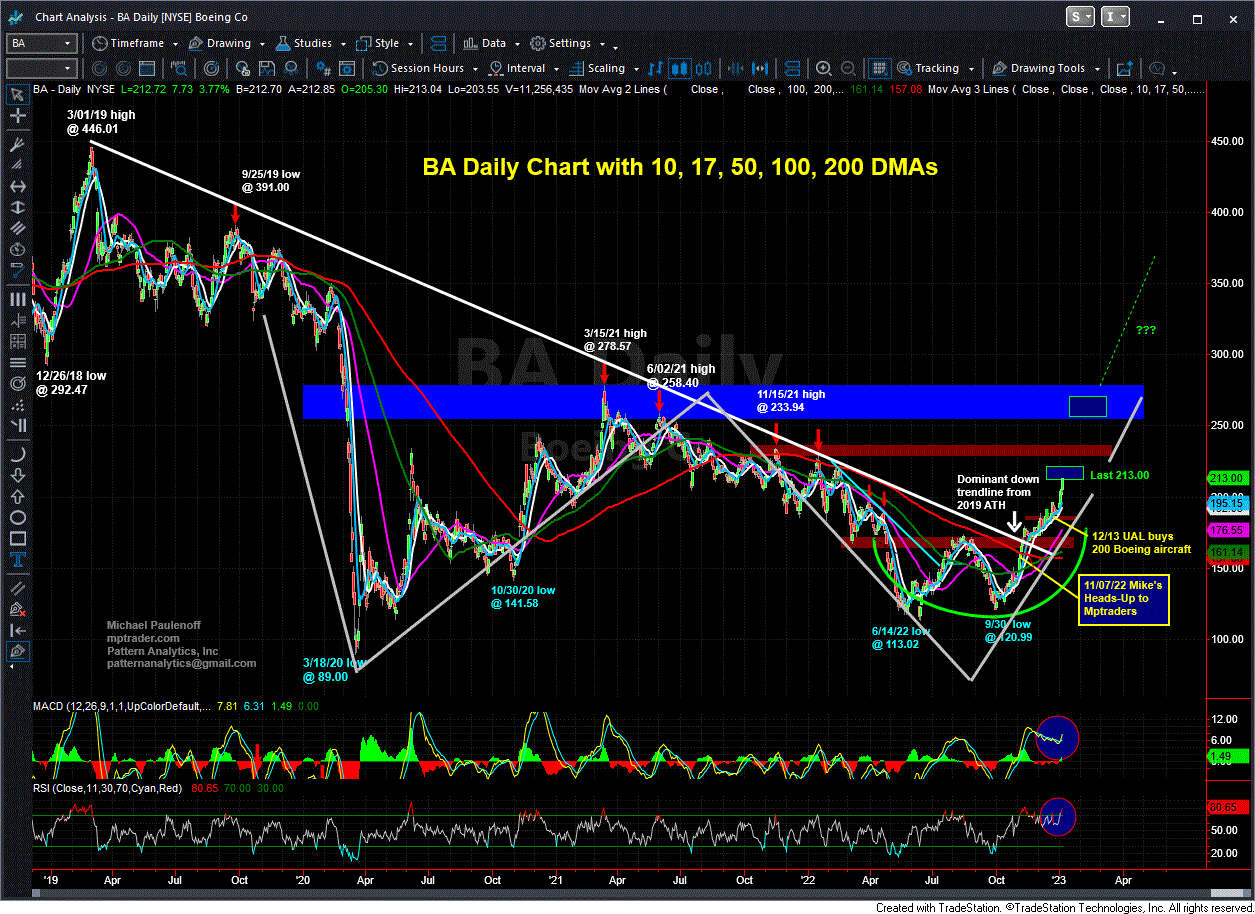Expand the Style dropdown arrow
This screenshot has width=1255, height=914.
click(410, 44)
